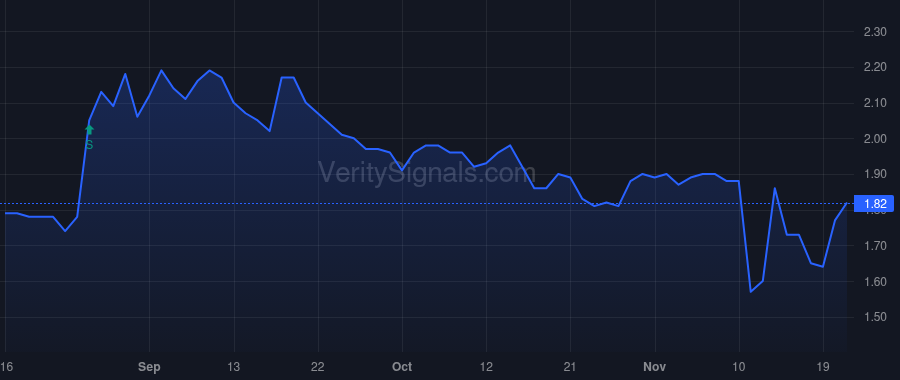
Task: Click the Oct label on time axis
Action: (x=402, y=367)
